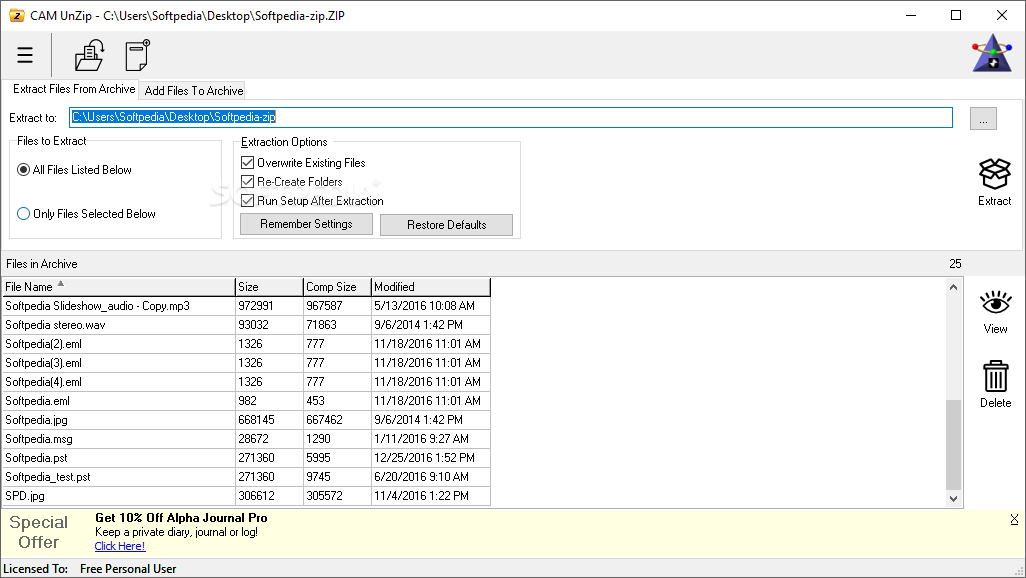Select Softpedia.eml file row
Viewport: 1026px width, 578px height.
click(x=247, y=401)
